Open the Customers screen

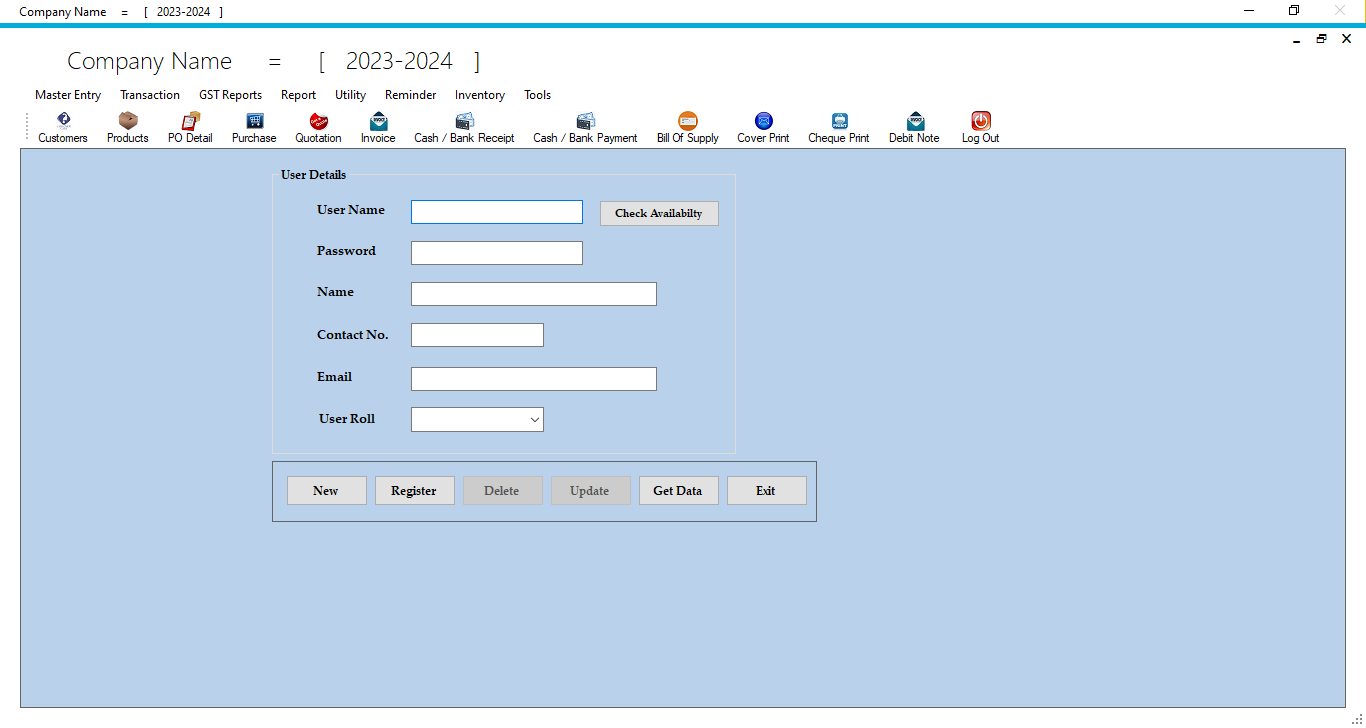62,127
